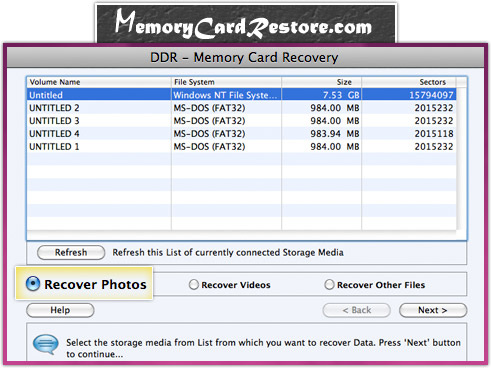Click the MemoryCardRestore.com banner
The height and width of the screenshot is (368, 491).
click(x=246, y=23)
